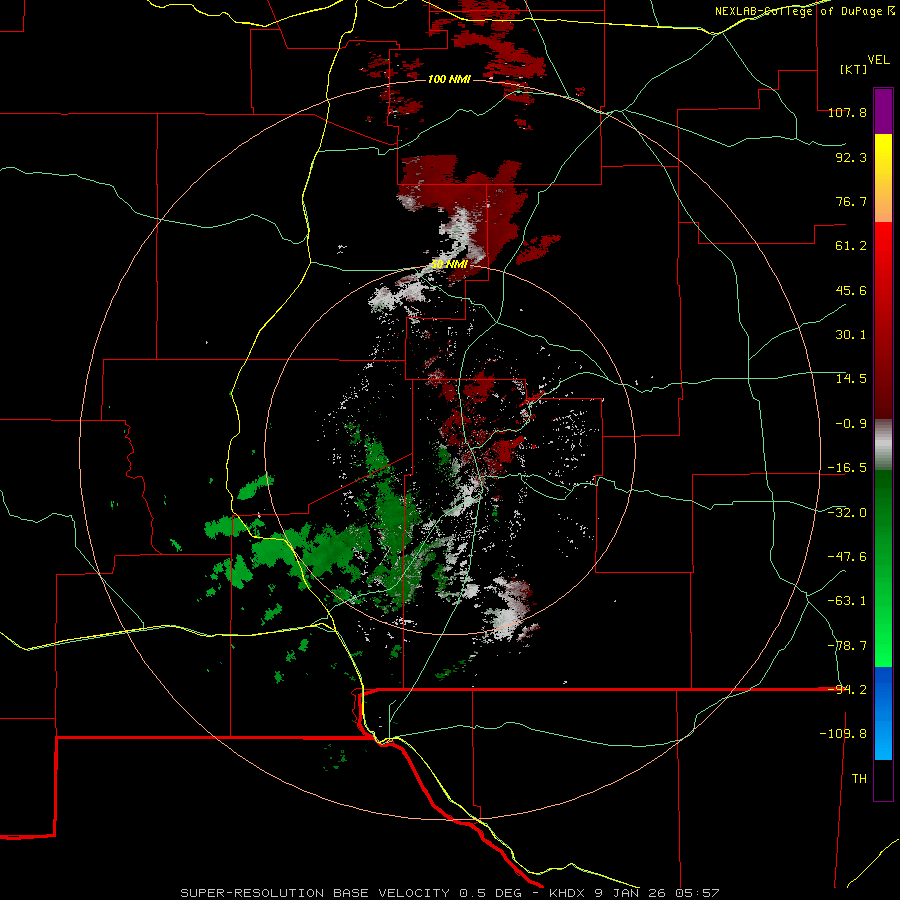Click the -0.9 velocity scale value
This screenshot has width=900, height=900.
click(x=851, y=424)
